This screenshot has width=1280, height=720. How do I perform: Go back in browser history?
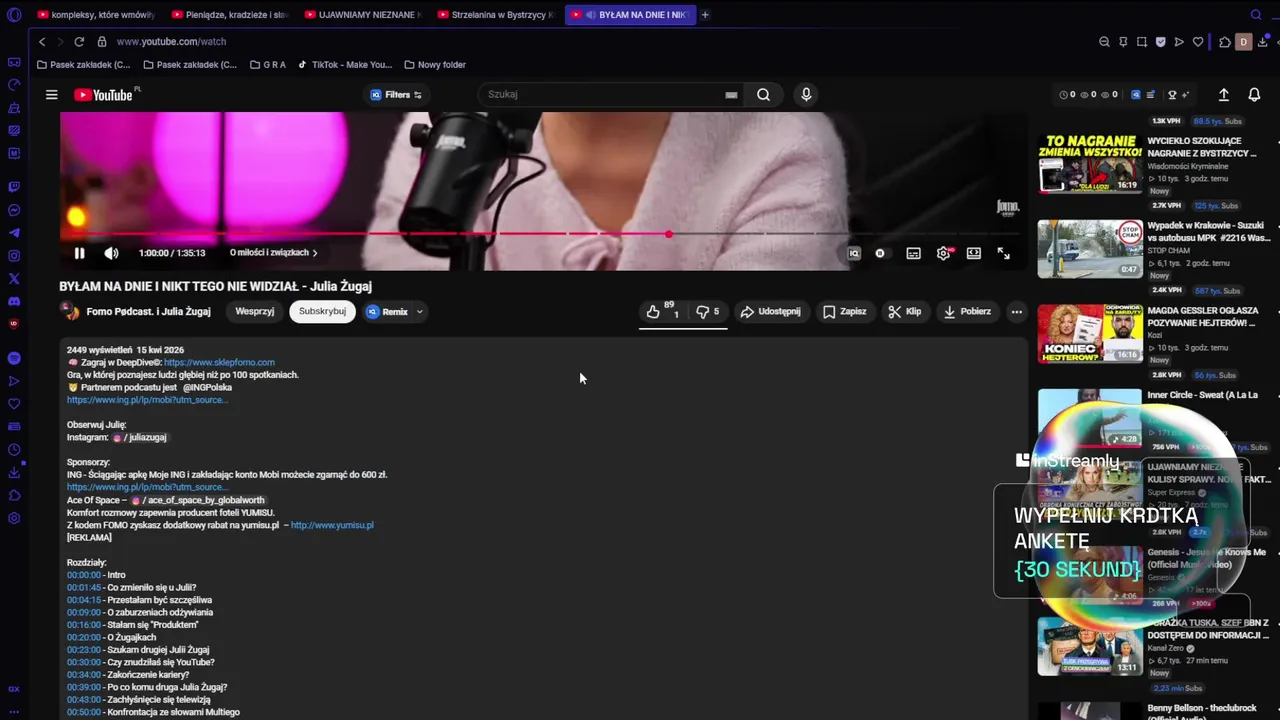pyautogui.click(x=42, y=42)
